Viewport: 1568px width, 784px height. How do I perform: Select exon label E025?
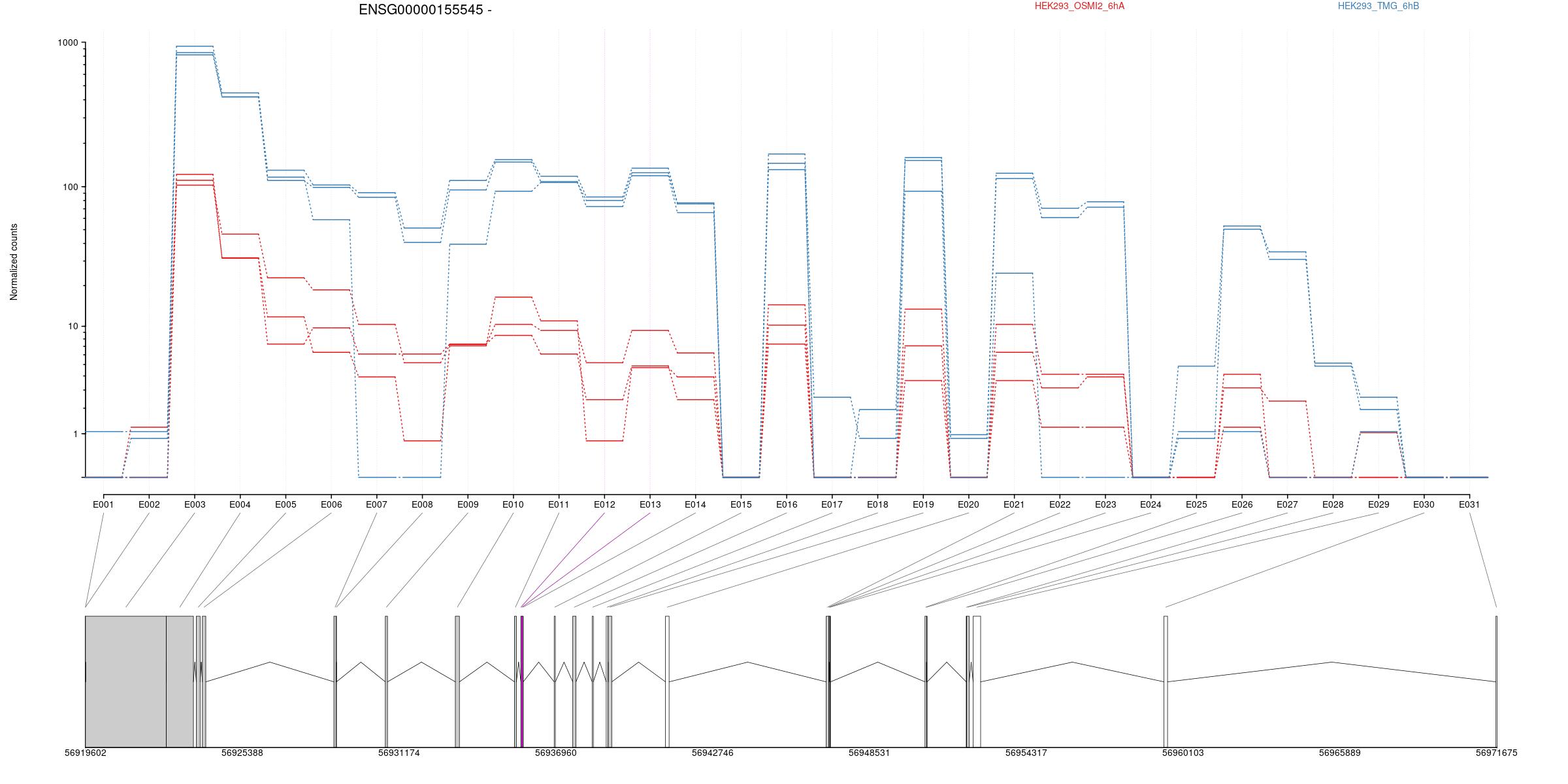pos(1196,504)
